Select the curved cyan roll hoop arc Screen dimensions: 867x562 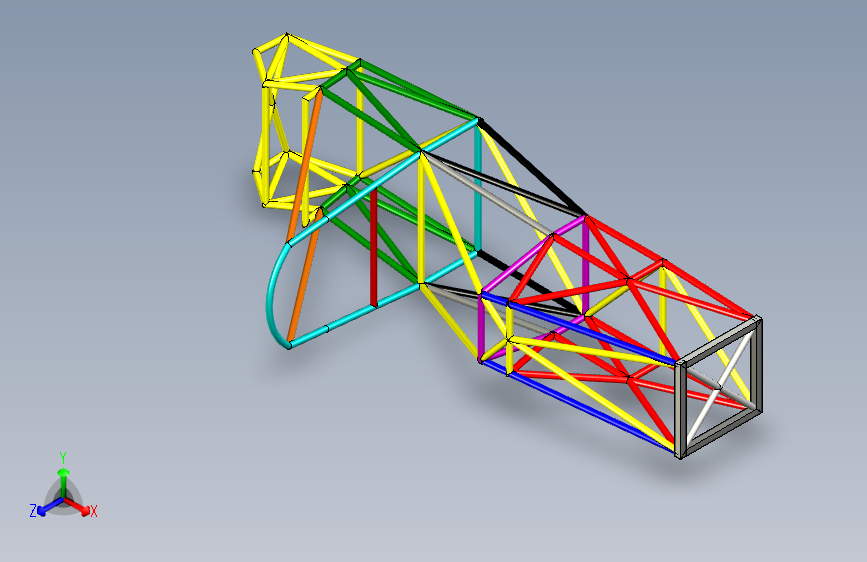[273, 294]
